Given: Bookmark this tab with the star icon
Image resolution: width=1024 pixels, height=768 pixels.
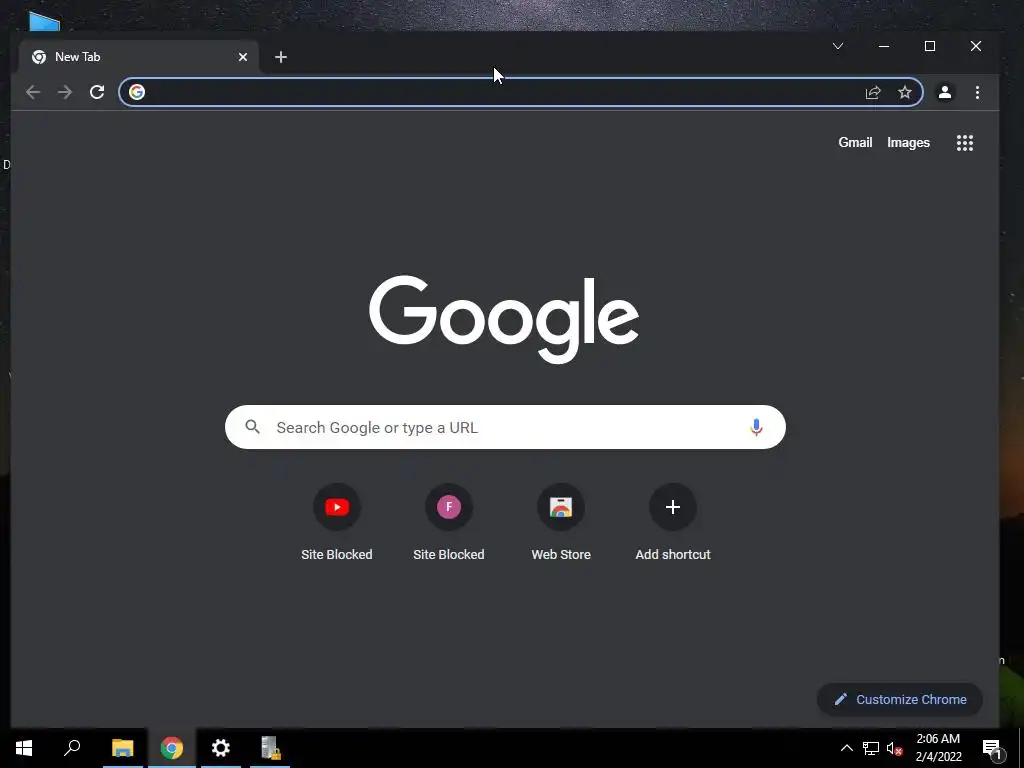Looking at the screenshot, I should 904,92.
